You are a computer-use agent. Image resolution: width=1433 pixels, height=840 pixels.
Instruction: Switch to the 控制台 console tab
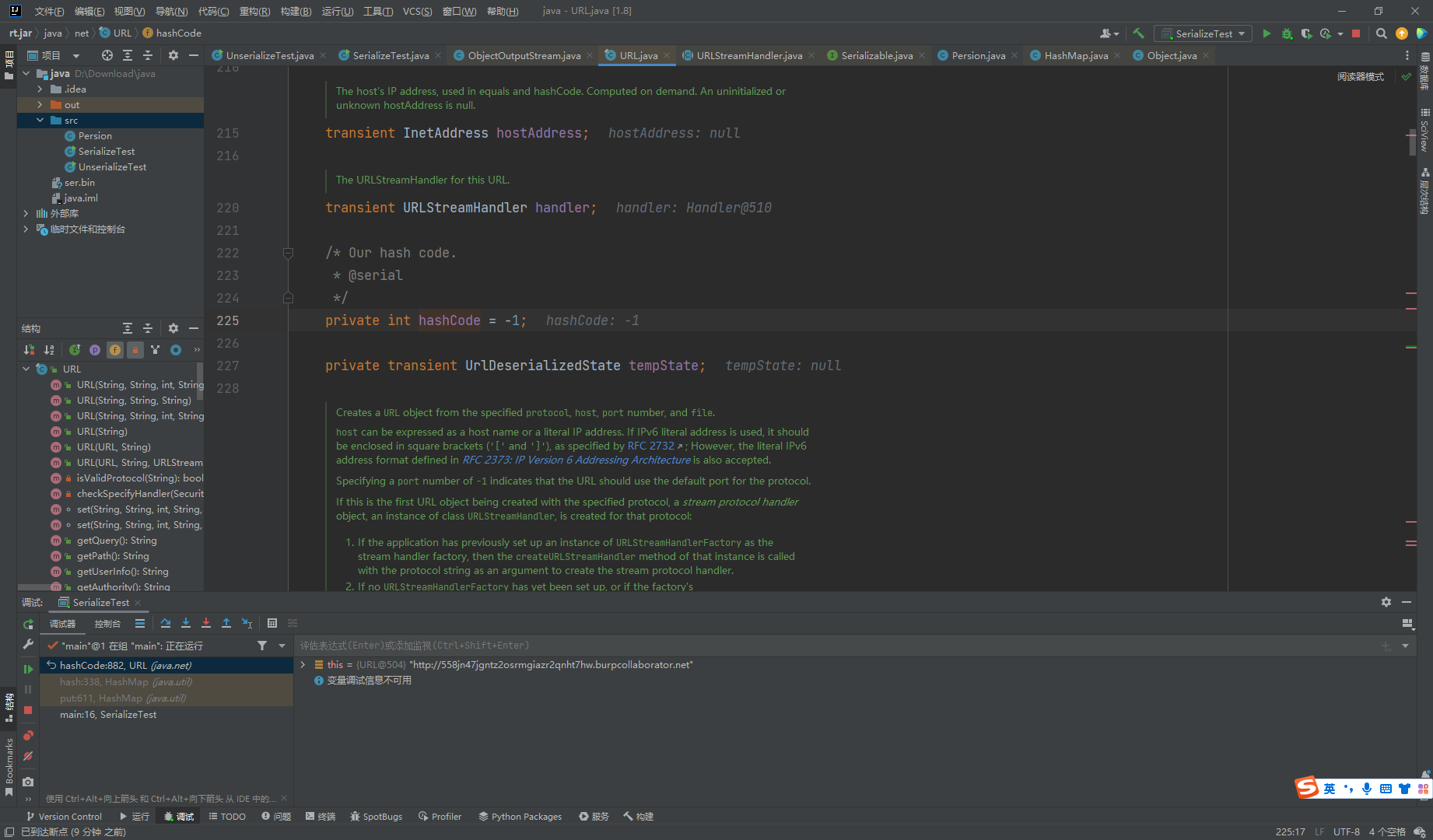[107, 624]
